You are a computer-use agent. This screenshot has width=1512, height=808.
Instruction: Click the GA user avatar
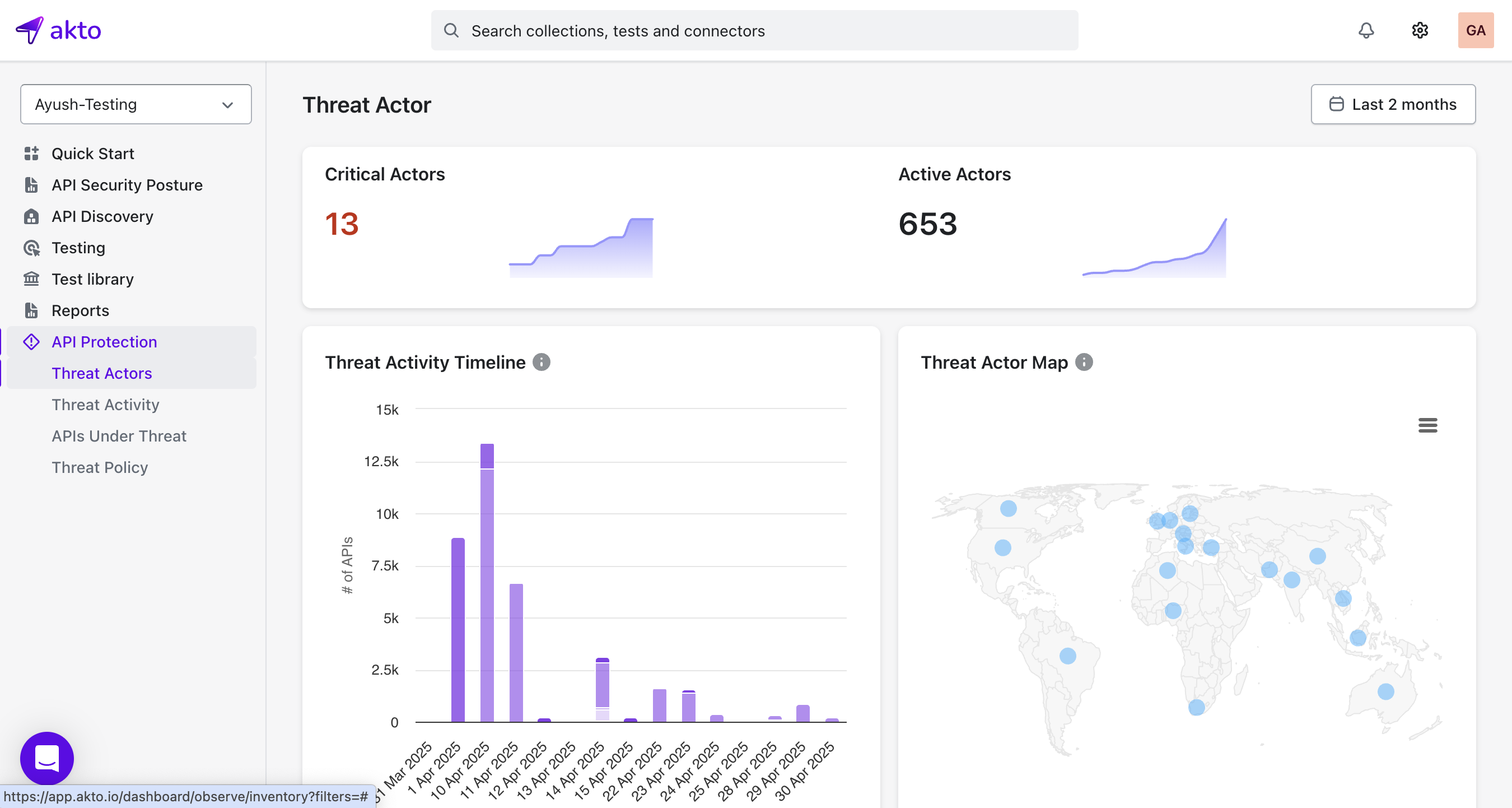1475,30
